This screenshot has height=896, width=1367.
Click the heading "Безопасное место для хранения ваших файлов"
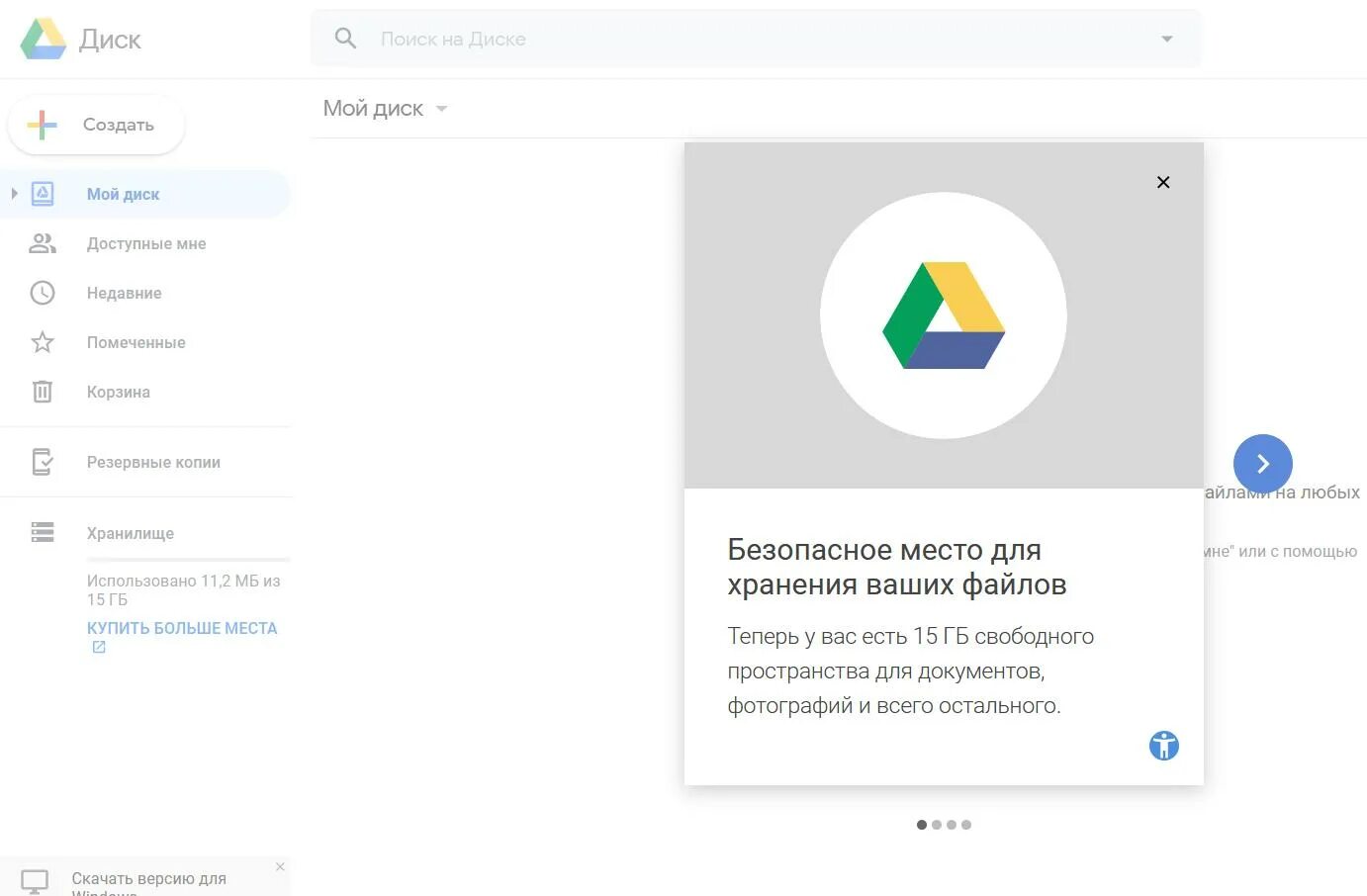(x=897, y=567)
